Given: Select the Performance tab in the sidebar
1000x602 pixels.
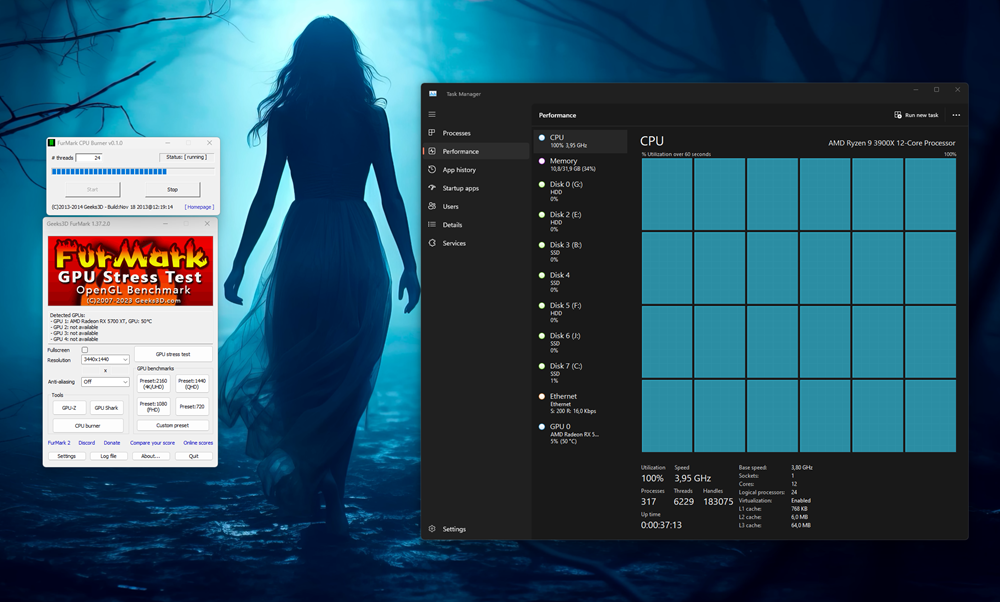Looking at the screenshot, I should click(x=476, y=151).
